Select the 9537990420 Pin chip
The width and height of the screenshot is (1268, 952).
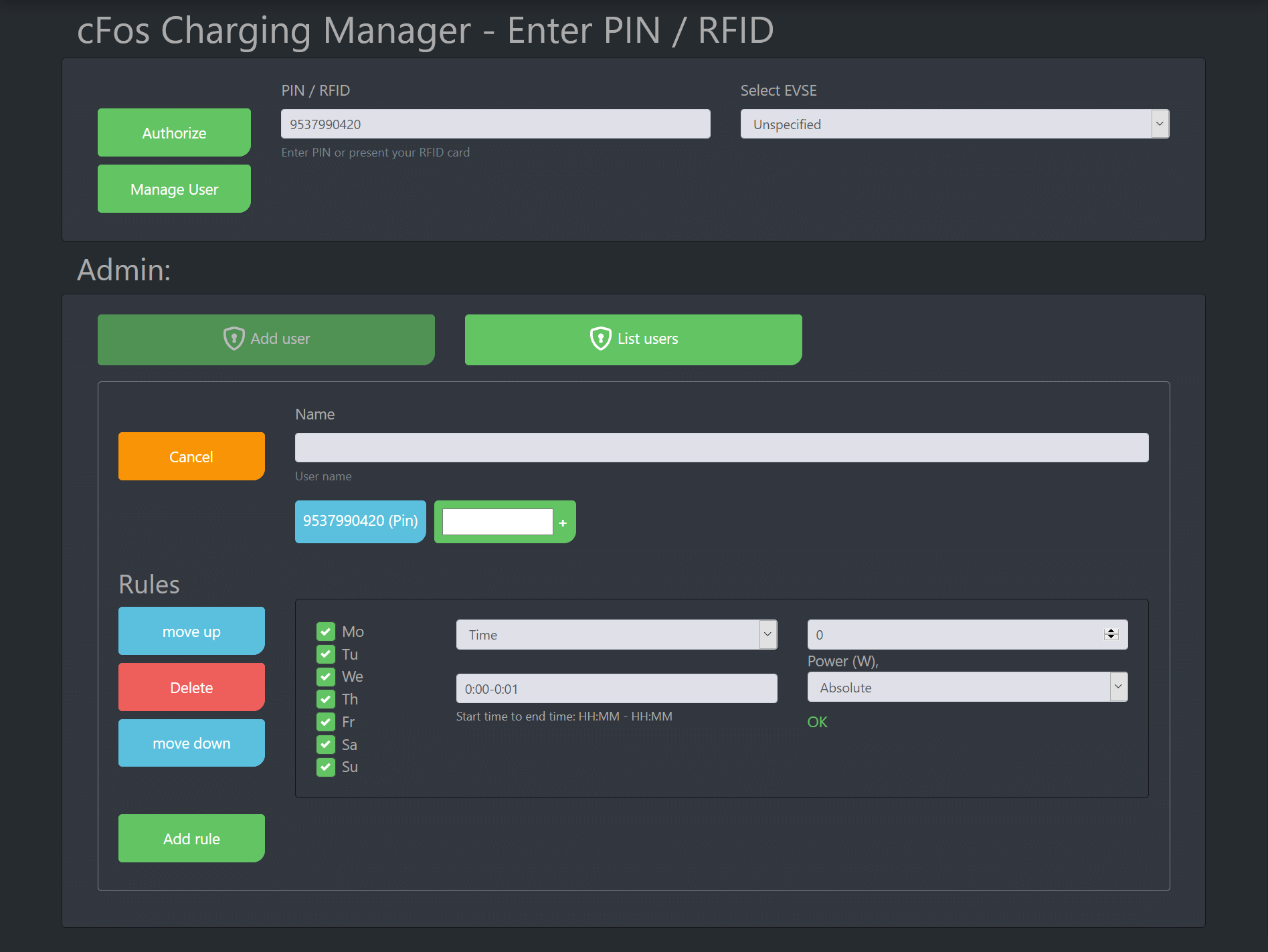[x=360, y=521]
